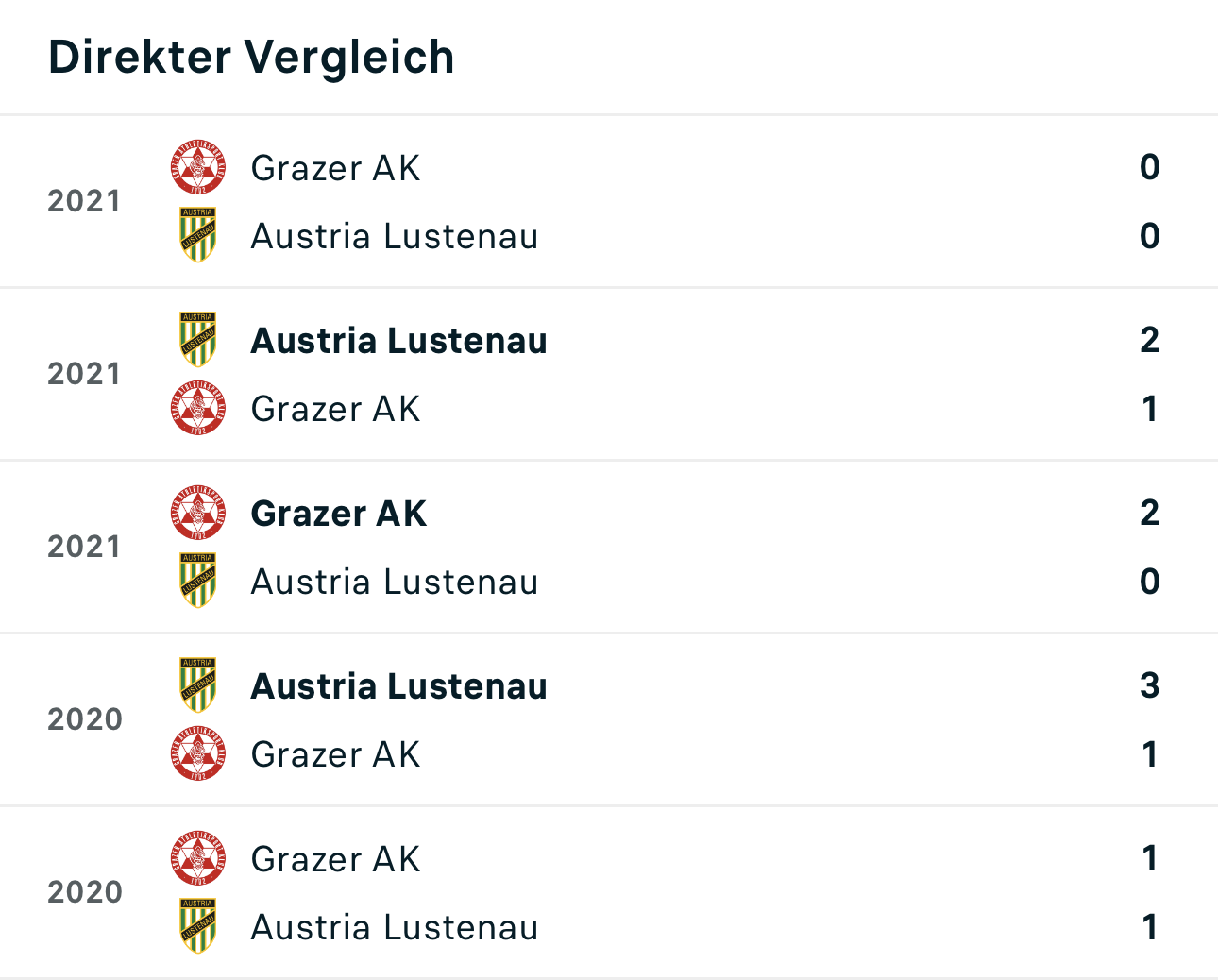The width and height of the screenshot is (1218, 980).
Task: Open the first 2021 match year label
Action: (x=84, y=201)
